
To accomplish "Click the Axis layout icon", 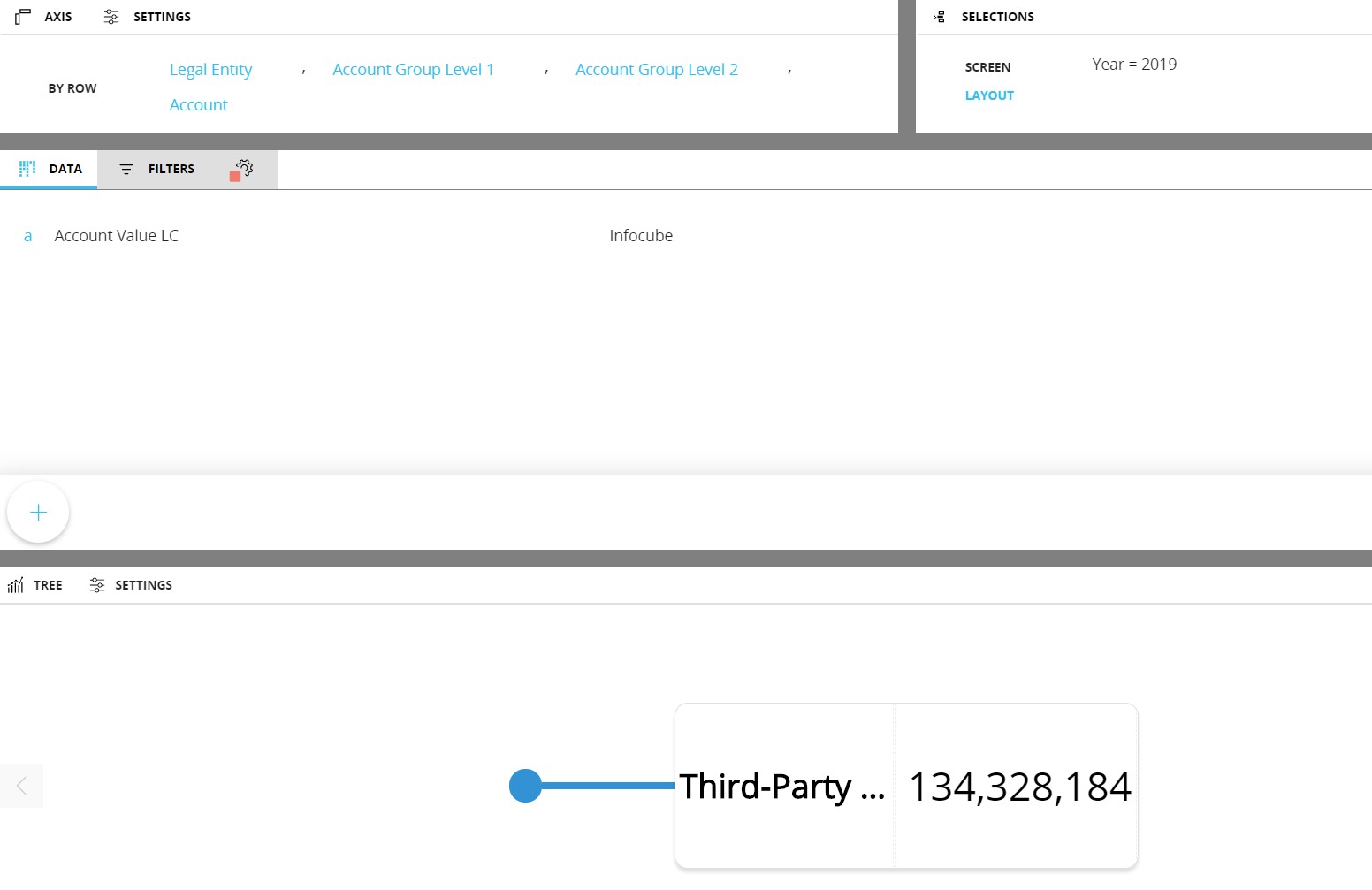I will (23, 17).
